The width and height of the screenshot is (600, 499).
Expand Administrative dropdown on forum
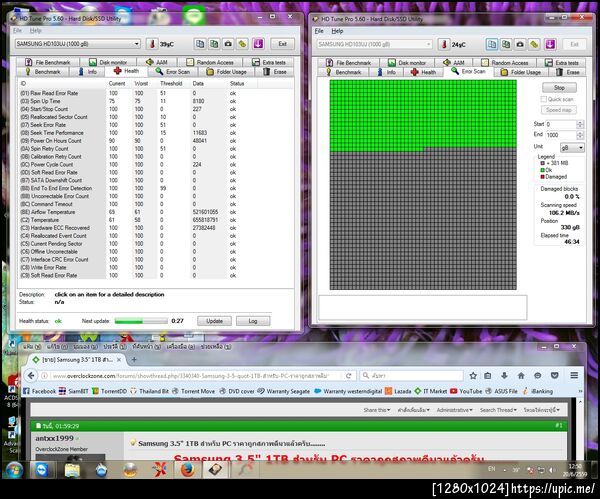coord(454,410)
